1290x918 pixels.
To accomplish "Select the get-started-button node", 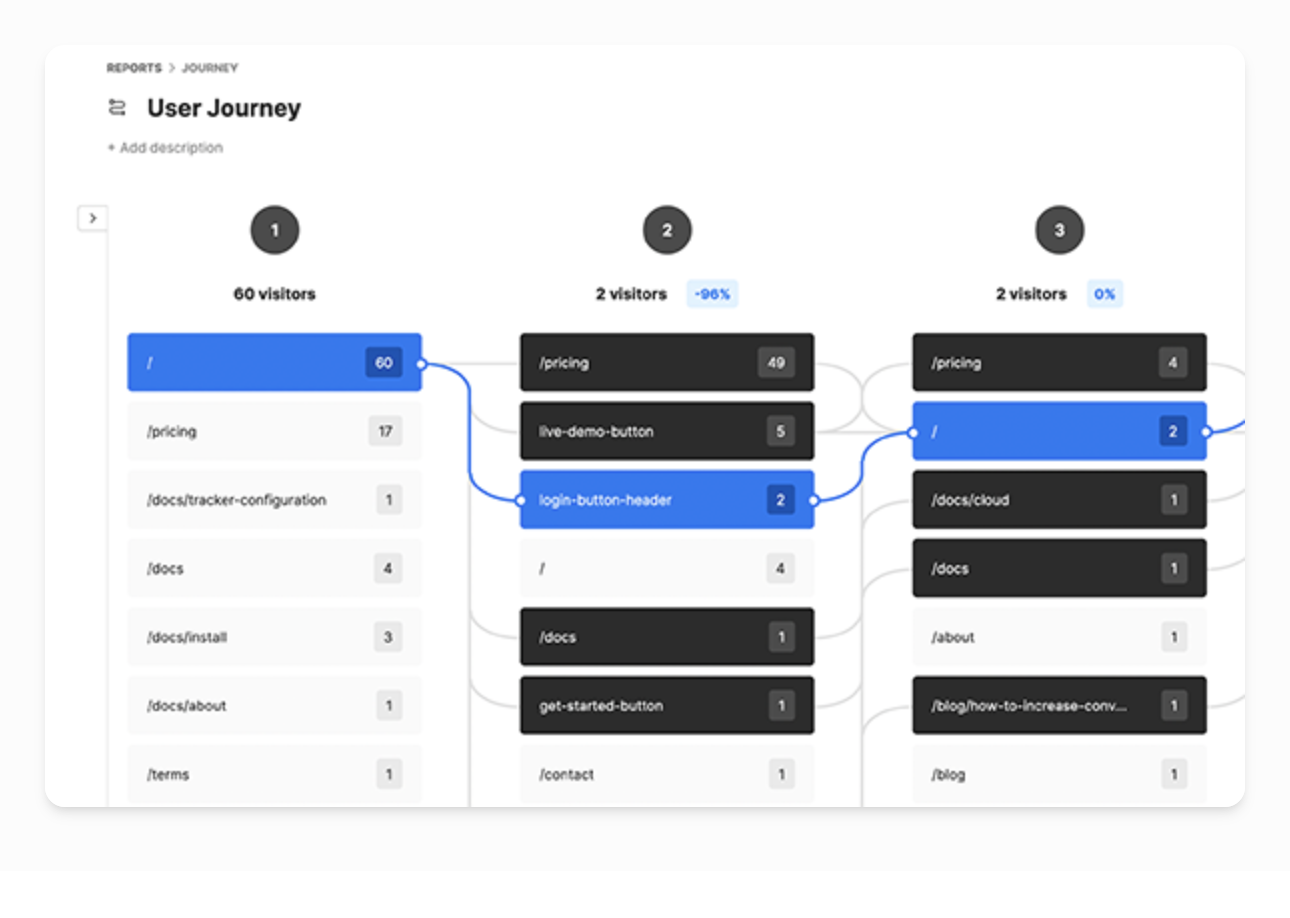I will coord(666,706).
